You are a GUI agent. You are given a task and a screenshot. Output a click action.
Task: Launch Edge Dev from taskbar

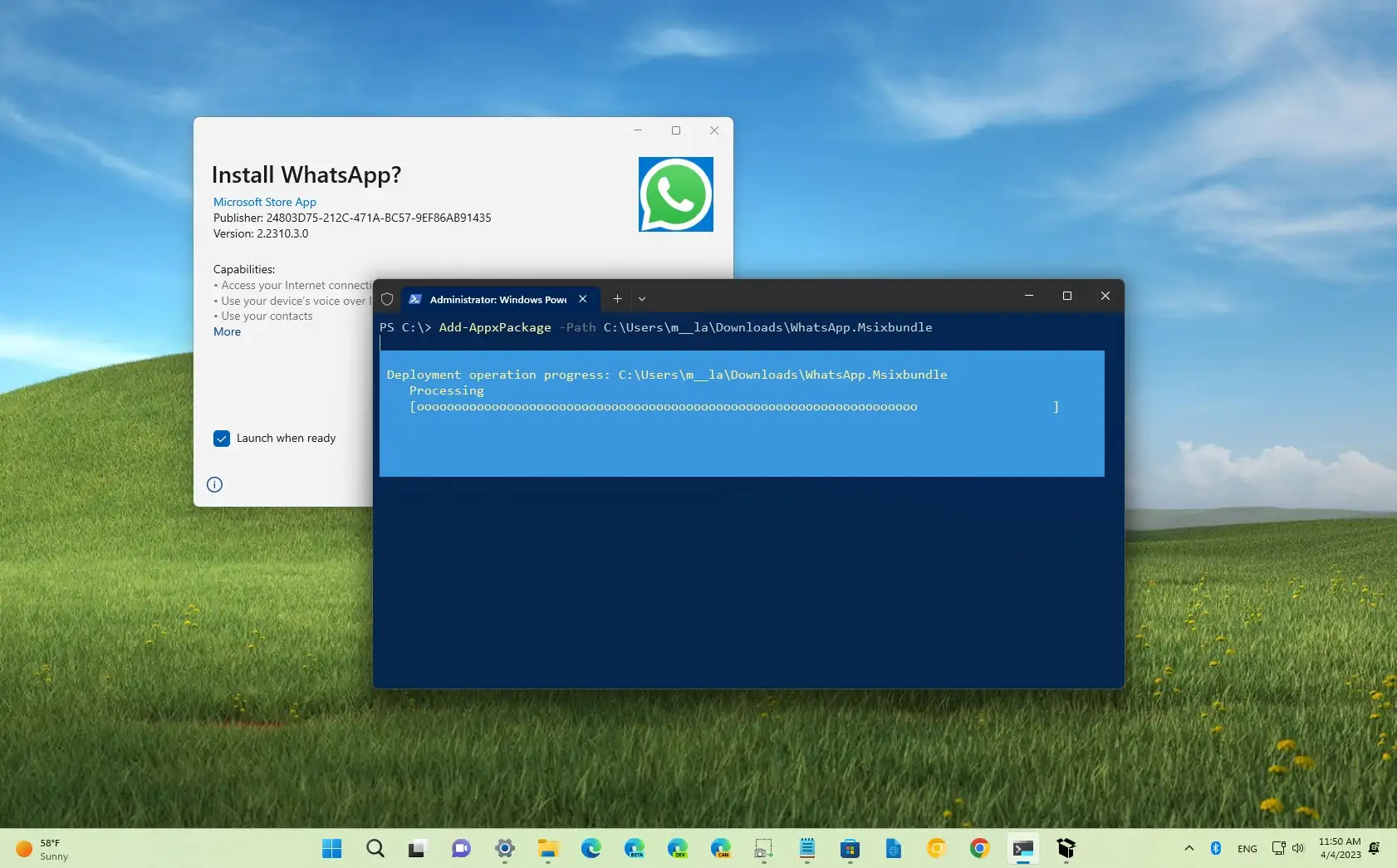(678, 848)
